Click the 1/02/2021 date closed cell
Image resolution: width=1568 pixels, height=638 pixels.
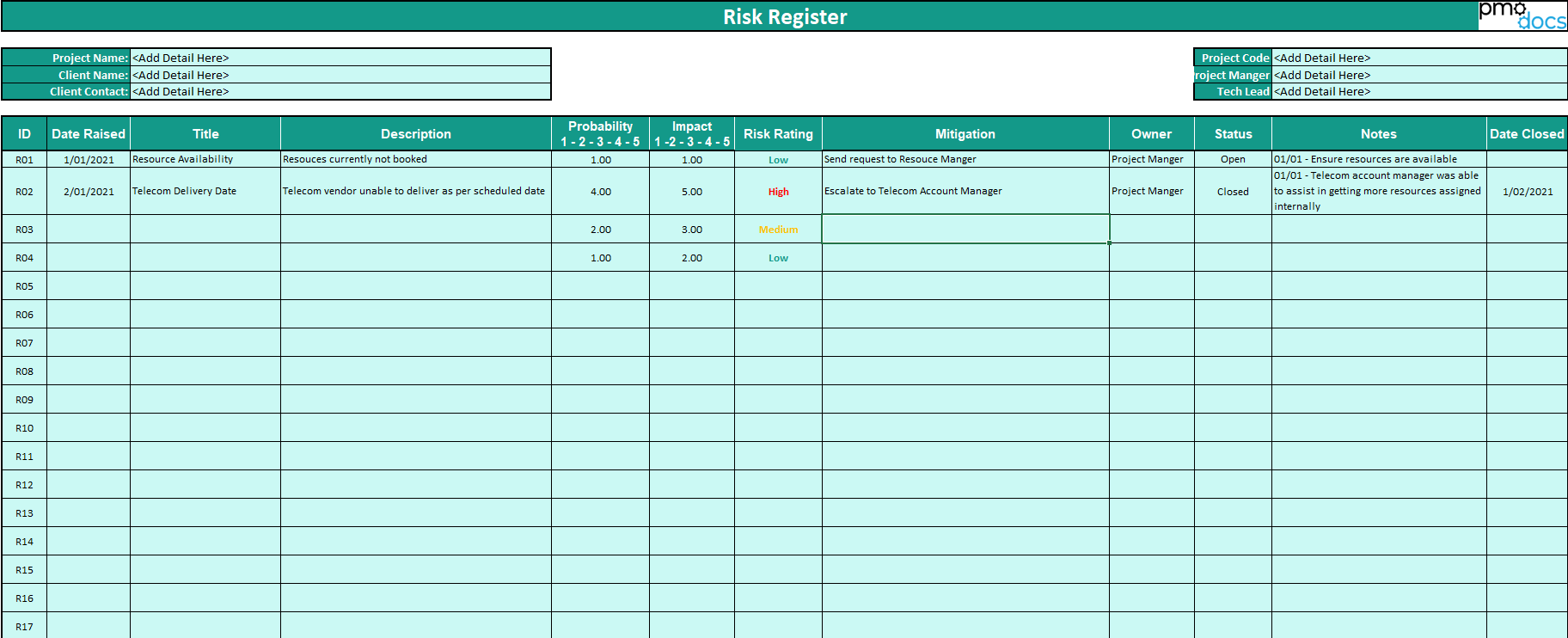[x=1527, y=191]
